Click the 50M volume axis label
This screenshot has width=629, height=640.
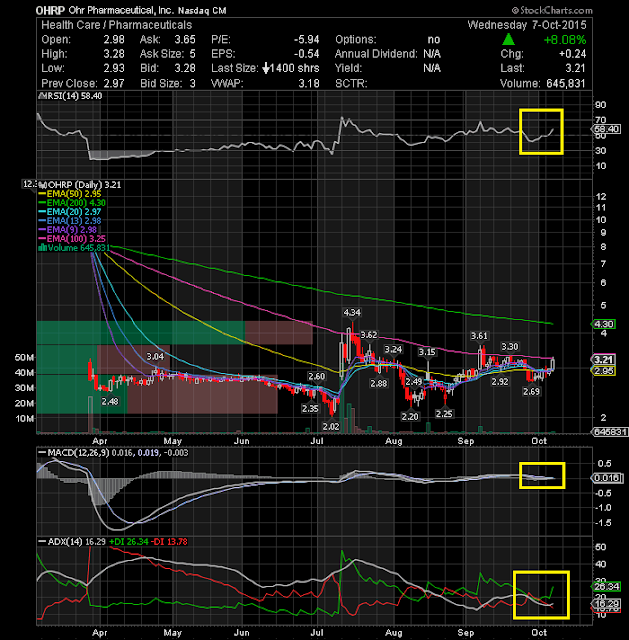coord(24,358)
